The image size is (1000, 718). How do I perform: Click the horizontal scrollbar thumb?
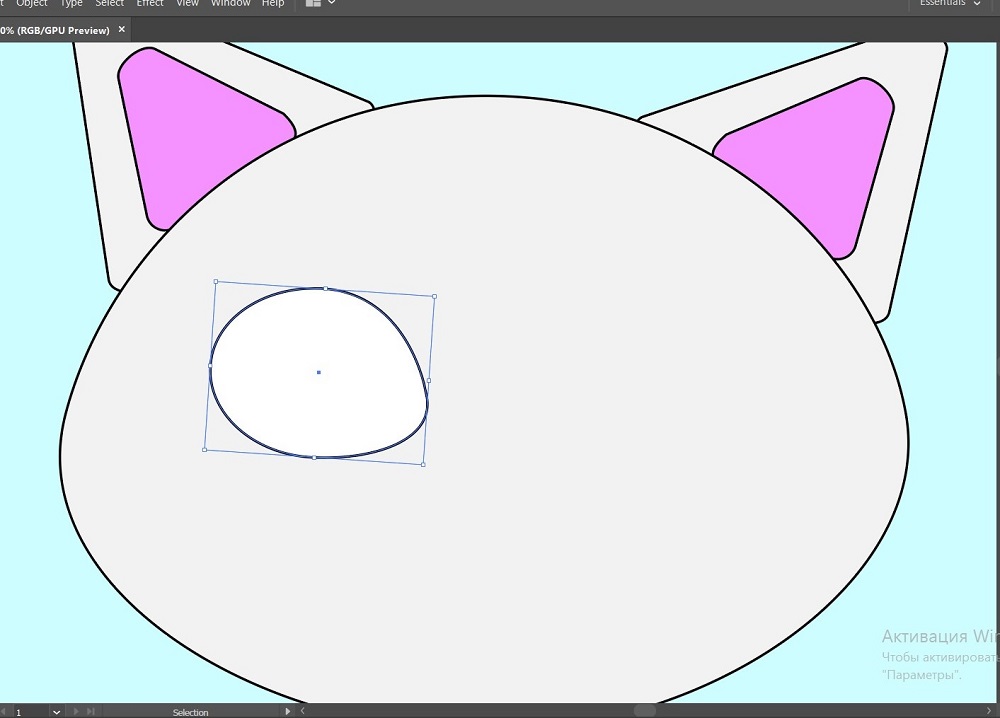pos(645,711)
